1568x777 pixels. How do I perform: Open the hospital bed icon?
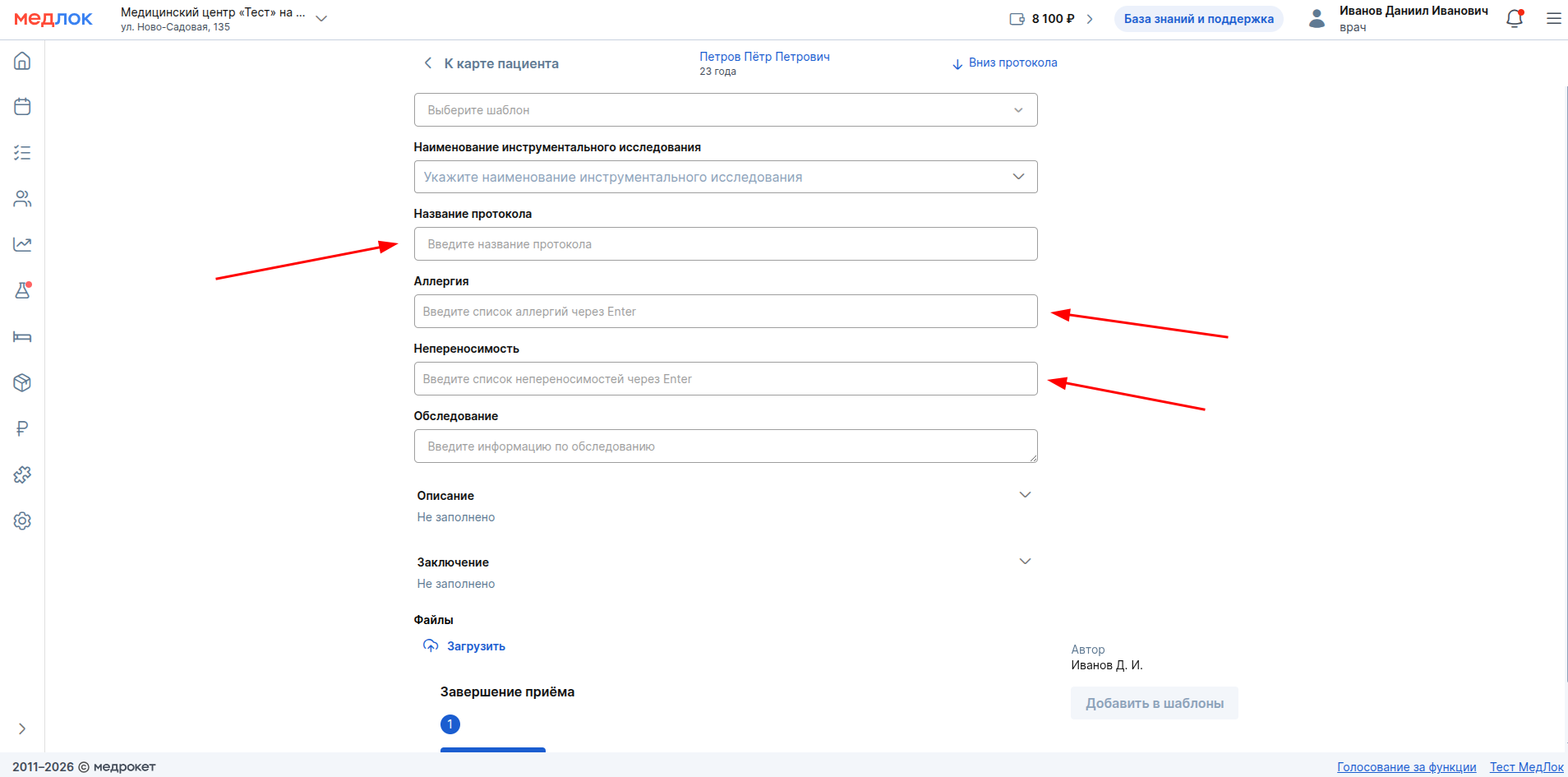coord(22,337)
